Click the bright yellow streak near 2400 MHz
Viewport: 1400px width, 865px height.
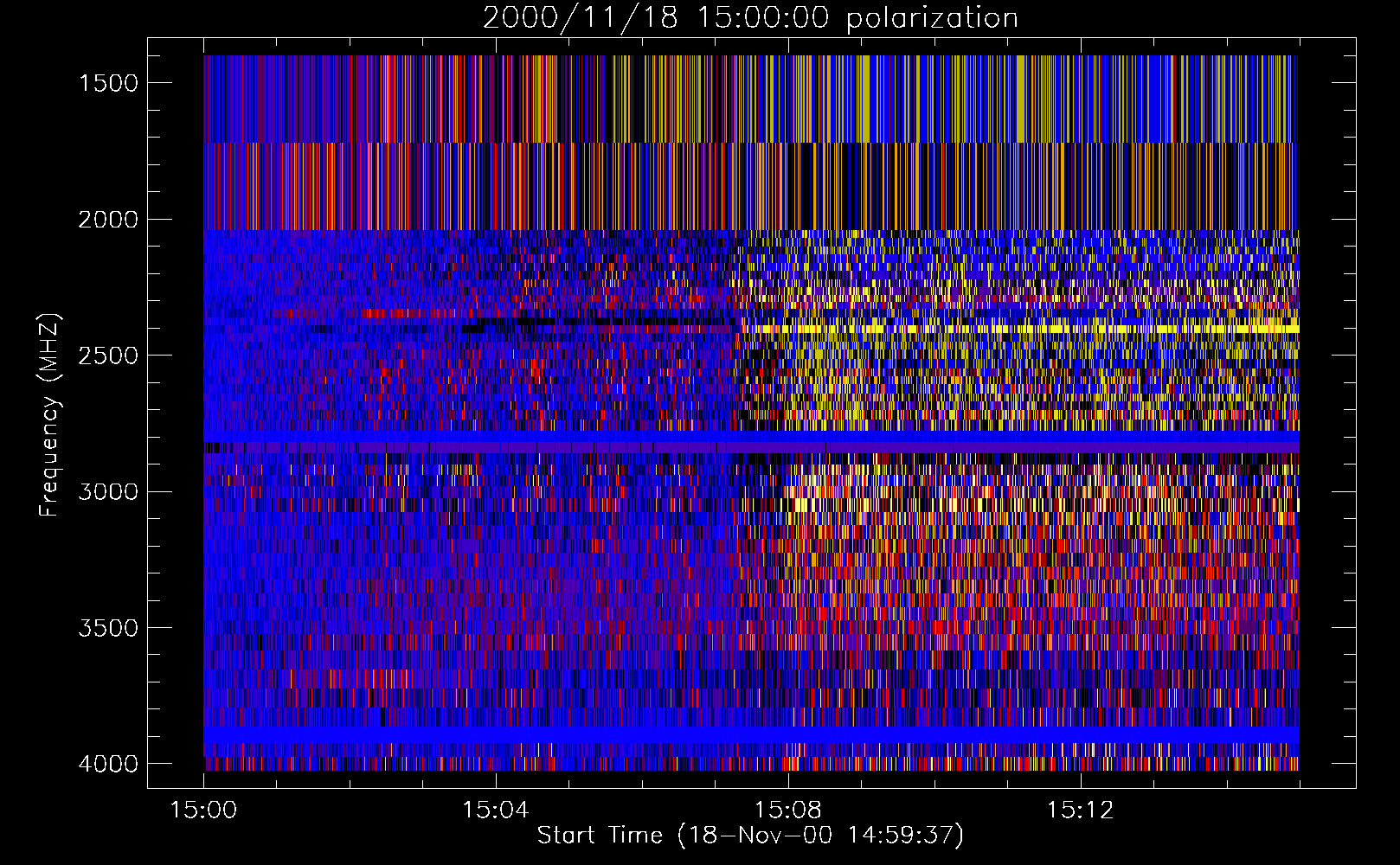(1021, 329)
